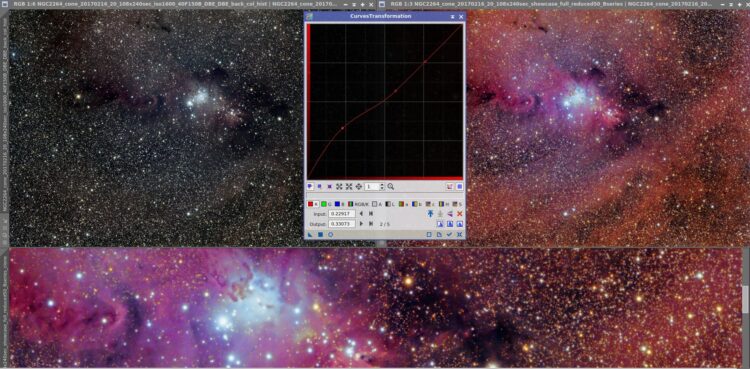Select the CIE L lightness channel

(390, 204)
